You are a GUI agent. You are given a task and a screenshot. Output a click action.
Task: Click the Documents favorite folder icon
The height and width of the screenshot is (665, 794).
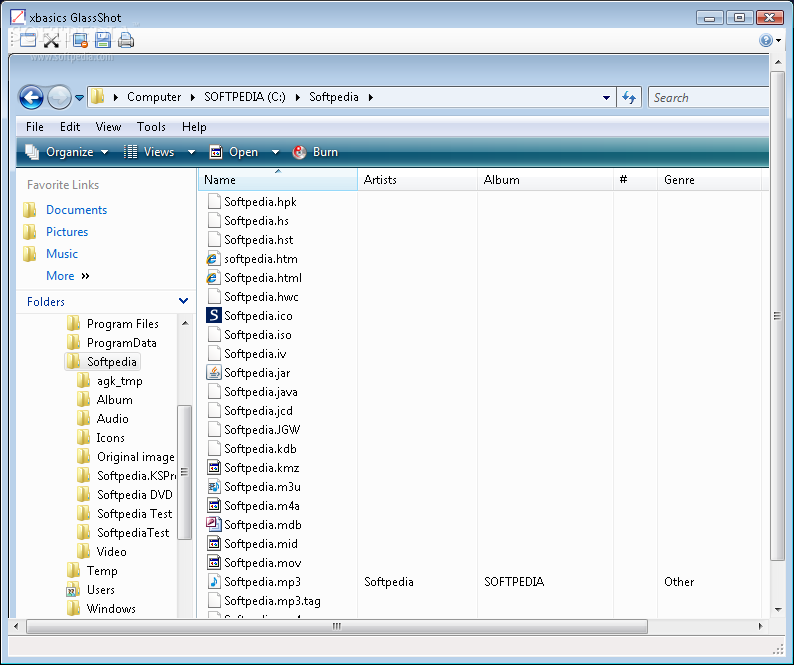coord(30,210)
